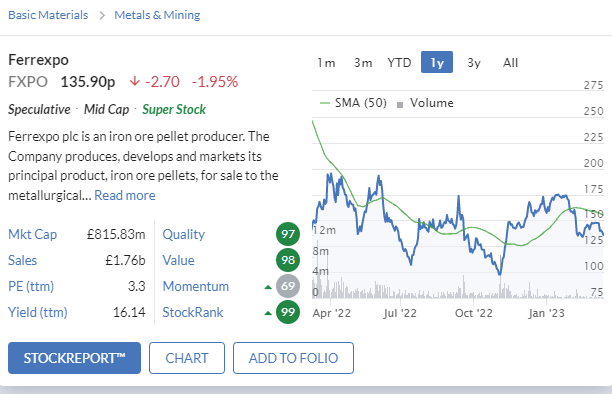The height and width of the screenshot is (394, 612).
Task: Open the Value rank link
Action: point(178,260)
